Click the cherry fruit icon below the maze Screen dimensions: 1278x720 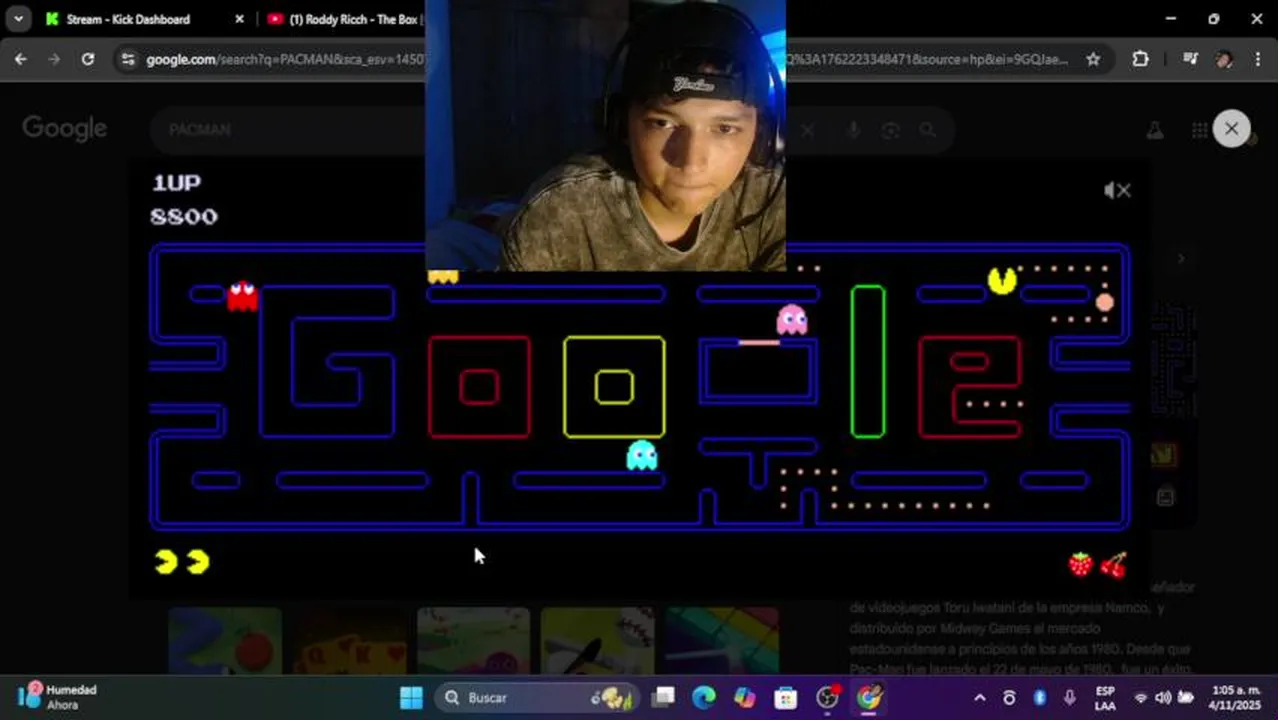click(1113, 565)
